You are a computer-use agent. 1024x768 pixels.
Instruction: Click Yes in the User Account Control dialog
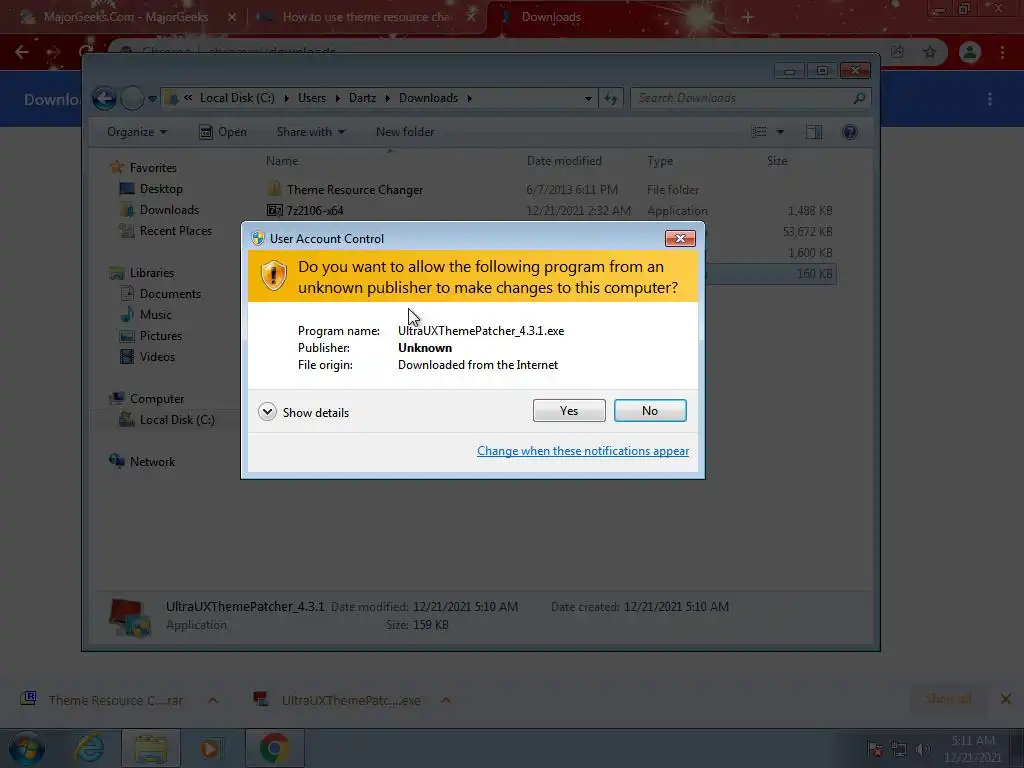point(569,411)
